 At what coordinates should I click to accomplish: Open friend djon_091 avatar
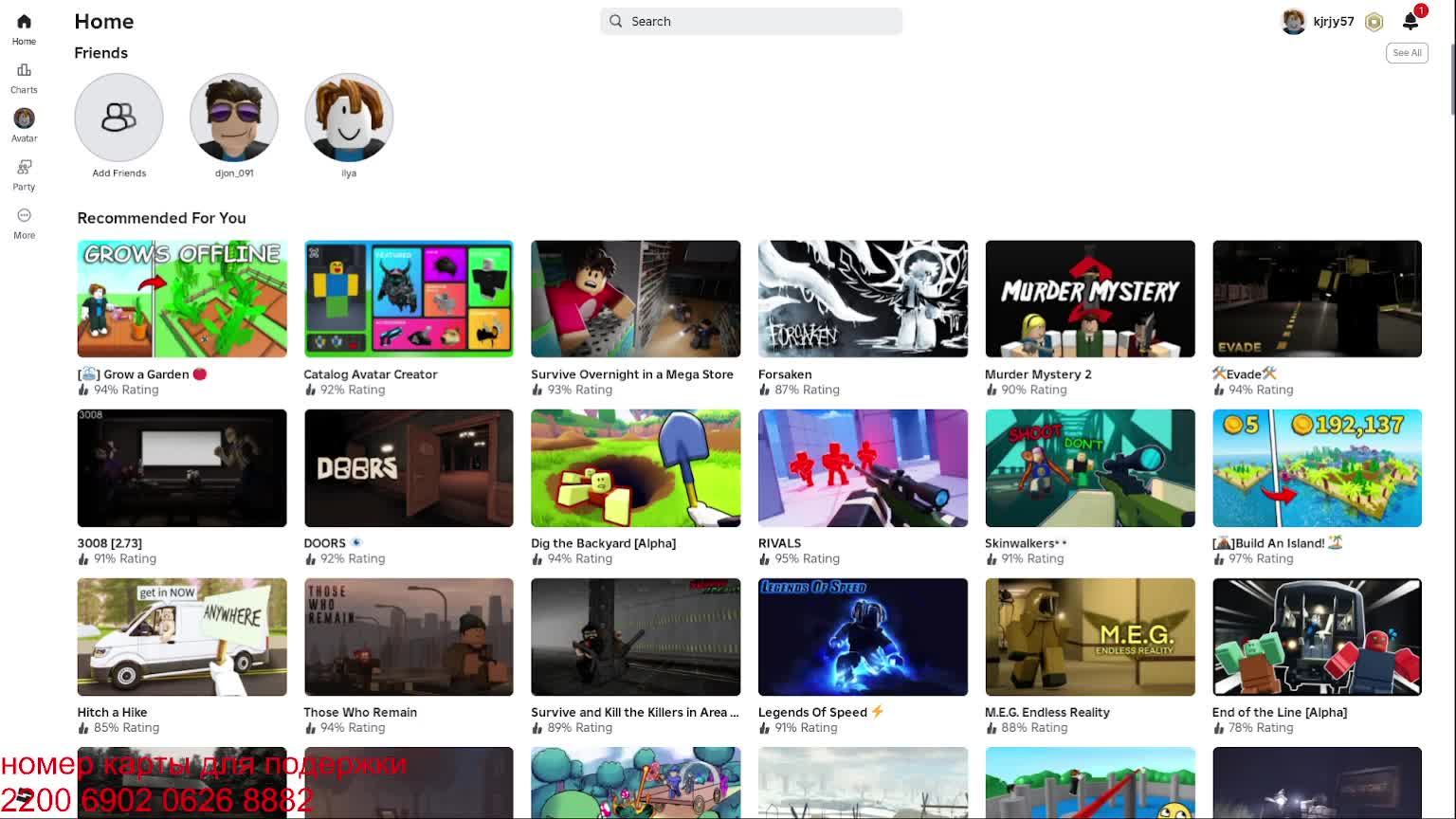(234, 118)
